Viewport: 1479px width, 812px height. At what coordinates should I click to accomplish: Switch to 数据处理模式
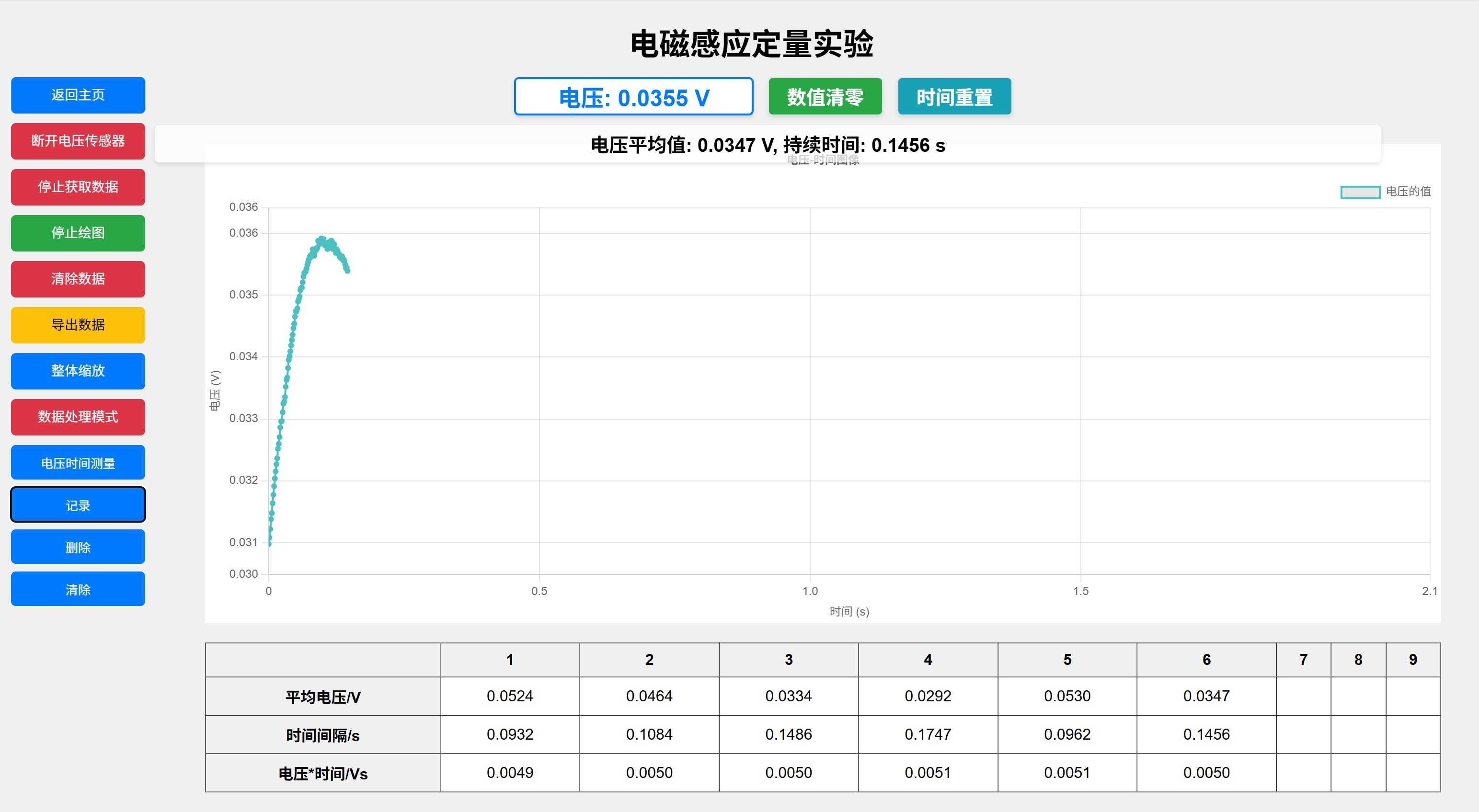[x=78, y=416]
